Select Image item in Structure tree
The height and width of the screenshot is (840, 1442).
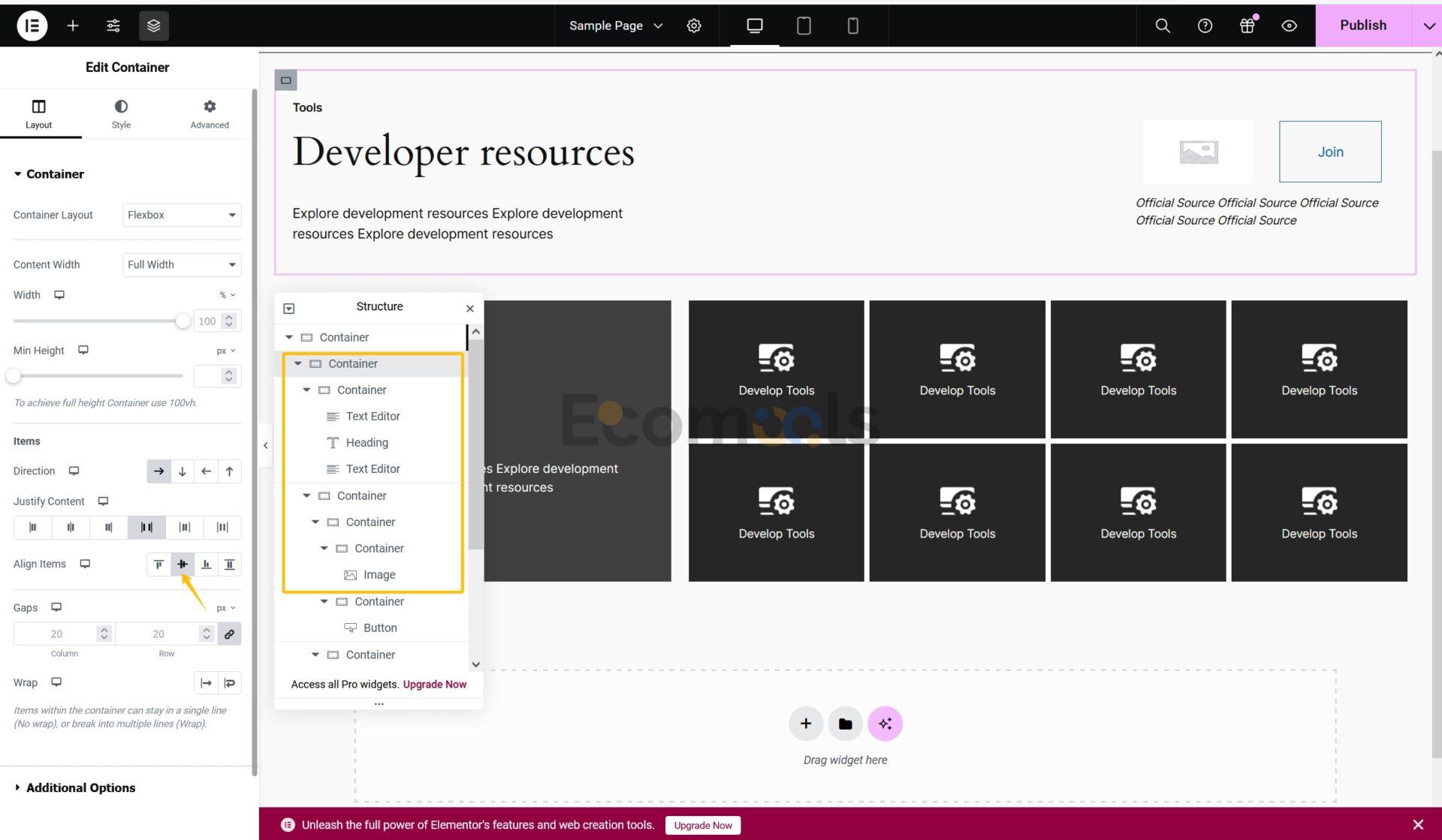[x=379, y=575]
